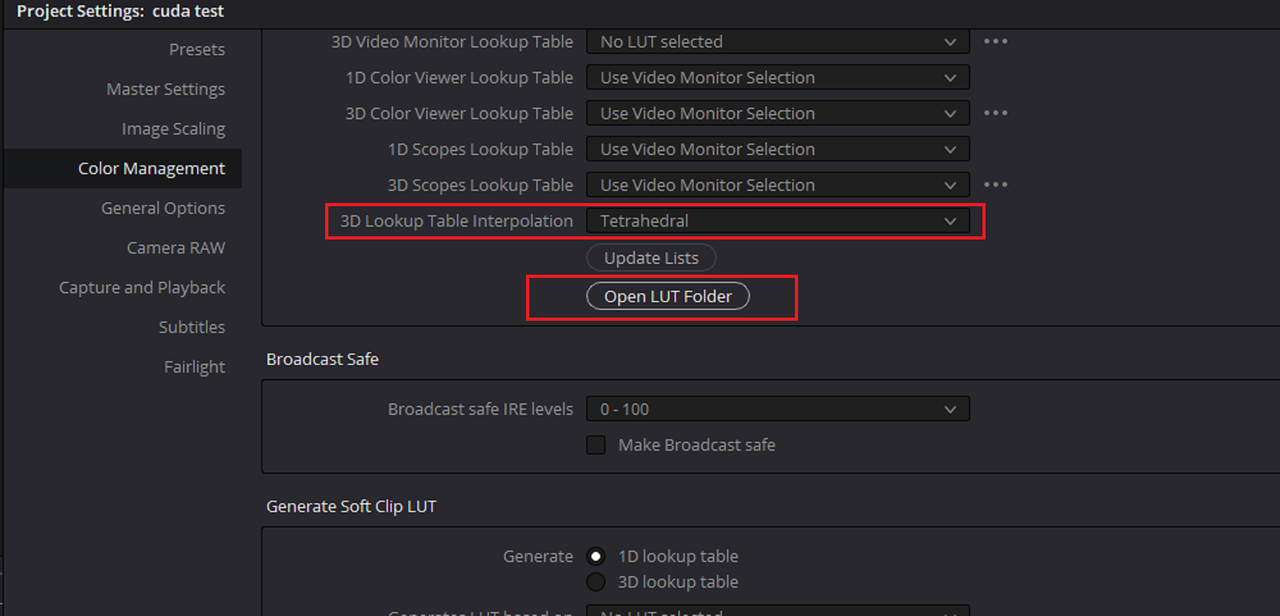Expand the 3D Scopes Lookup Table dropdown
Viewport: 1280px width, 616px height.
(x=778, y=185)
